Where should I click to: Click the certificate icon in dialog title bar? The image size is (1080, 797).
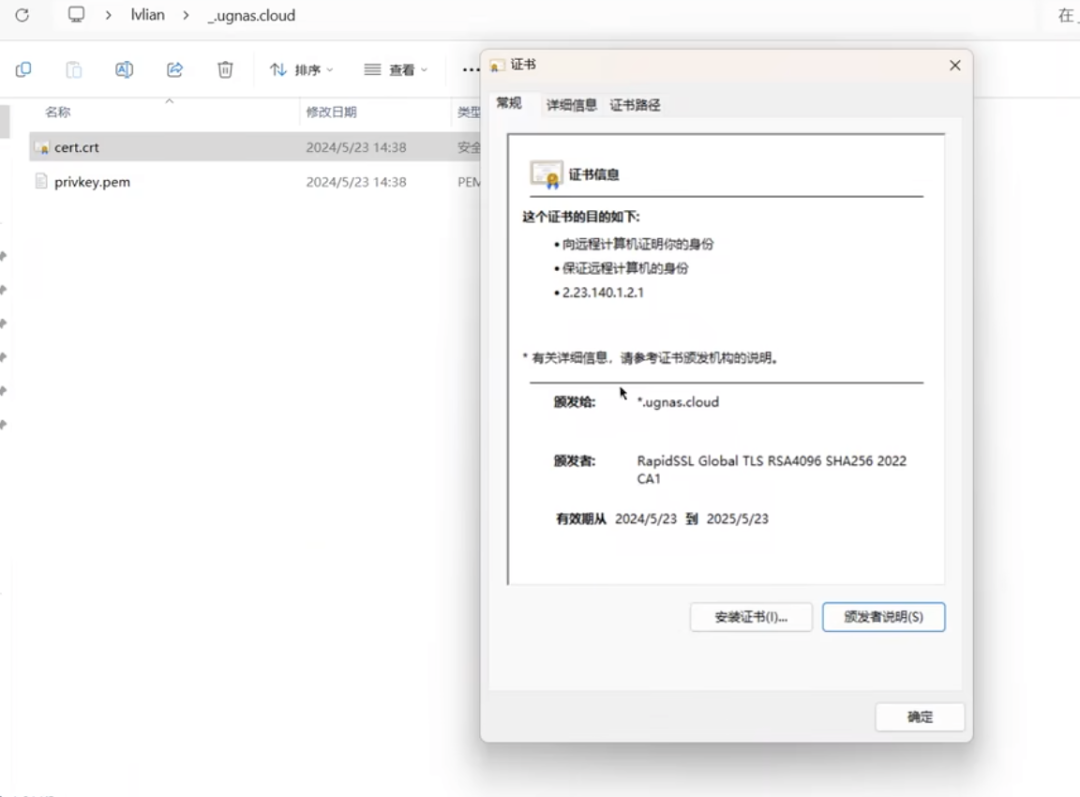pos(496,65)
